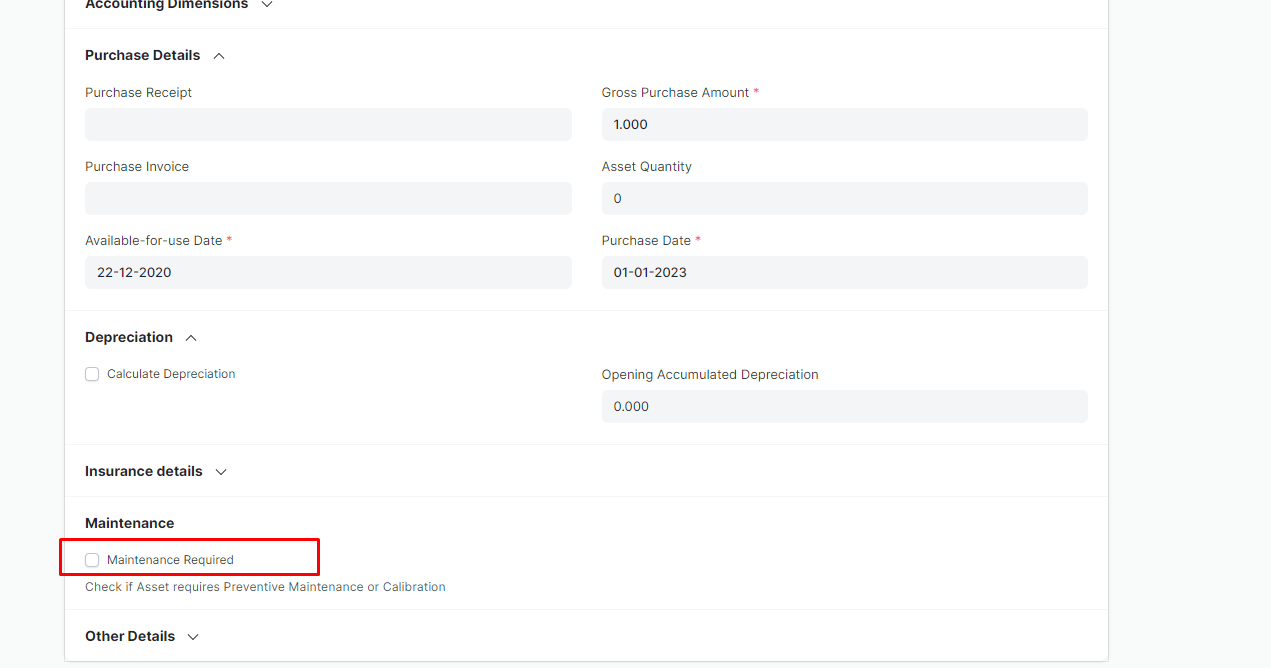Click the chevron beside Accounting Dimensions
1271x668 pixels.
pyautogui.click(x=266, y=5)
